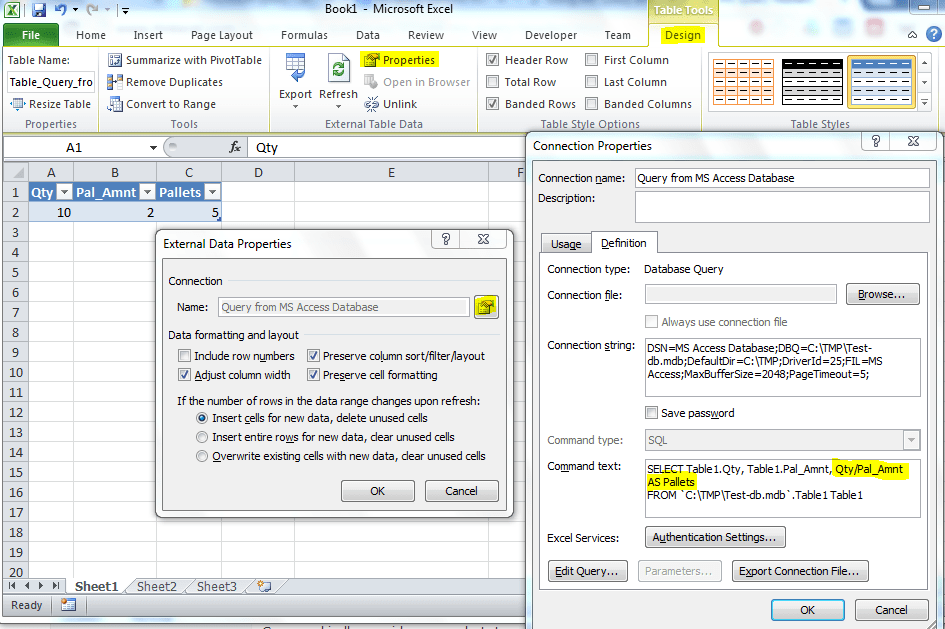Click the Insert Worksheet tab icon

coord(264,586)
